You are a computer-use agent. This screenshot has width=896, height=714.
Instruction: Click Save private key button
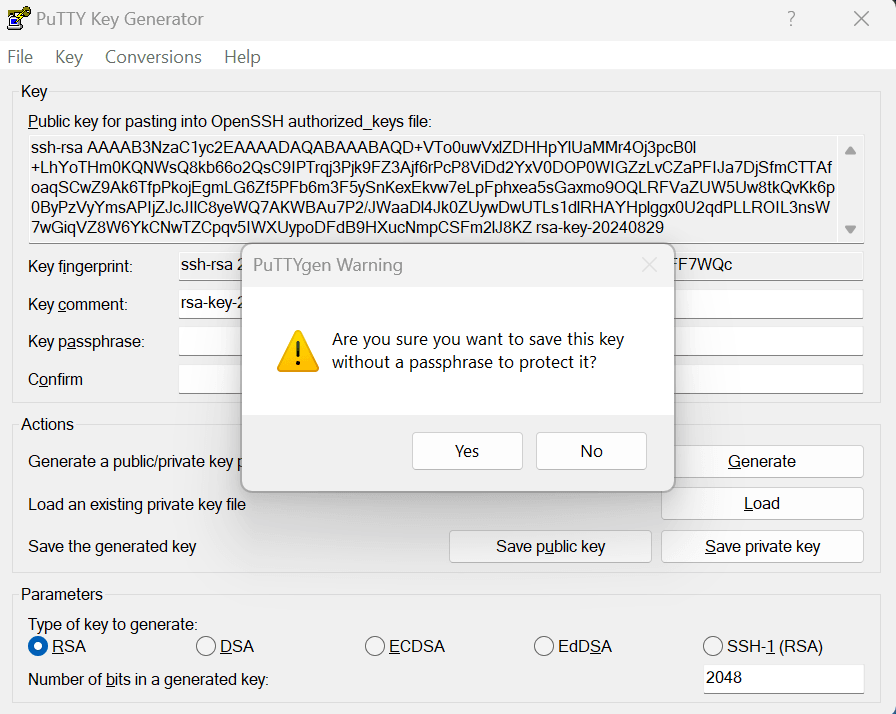tap(762, 547)
